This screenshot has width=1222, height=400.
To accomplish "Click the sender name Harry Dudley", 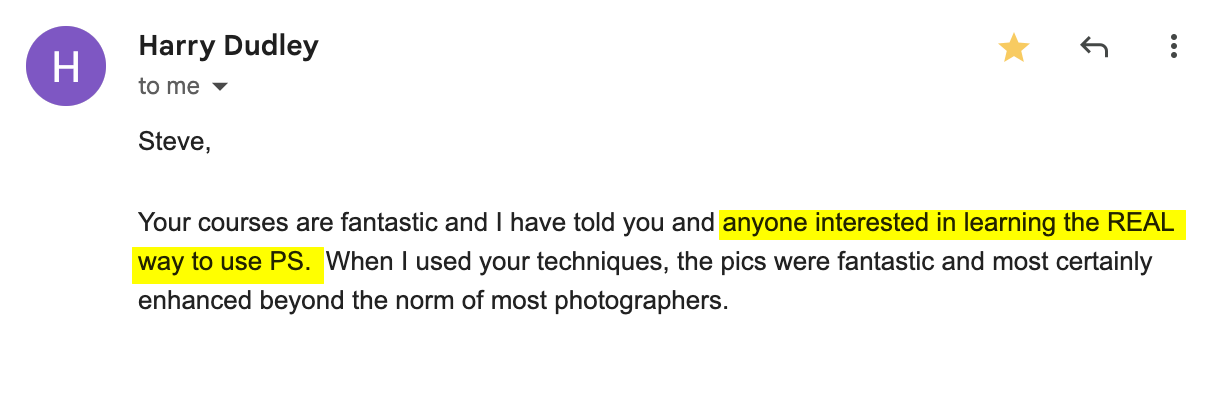I will click(x=228, y=45).
